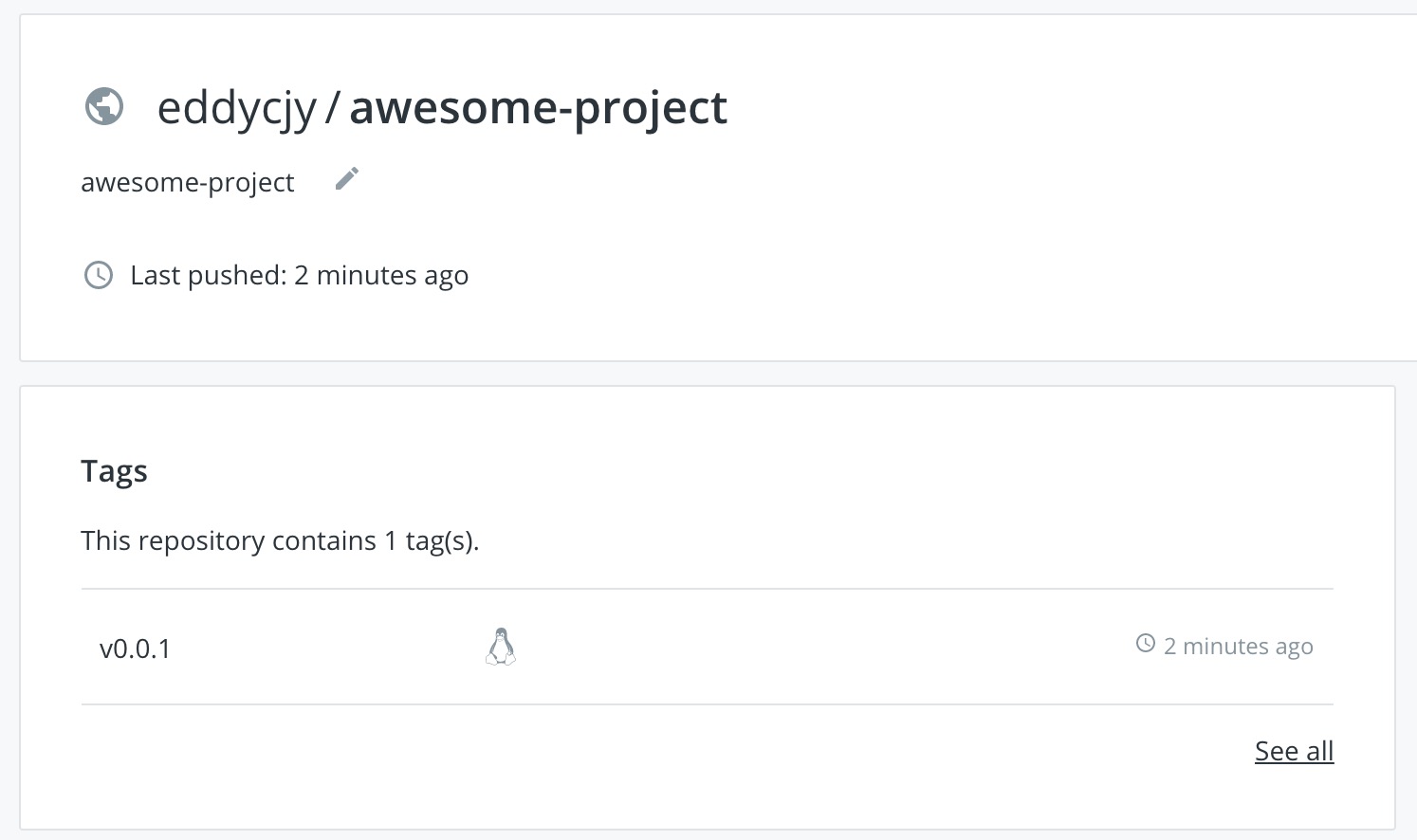Select the awesome-project description text
This screenshot has width=1417, height=840.
(188, 182)
